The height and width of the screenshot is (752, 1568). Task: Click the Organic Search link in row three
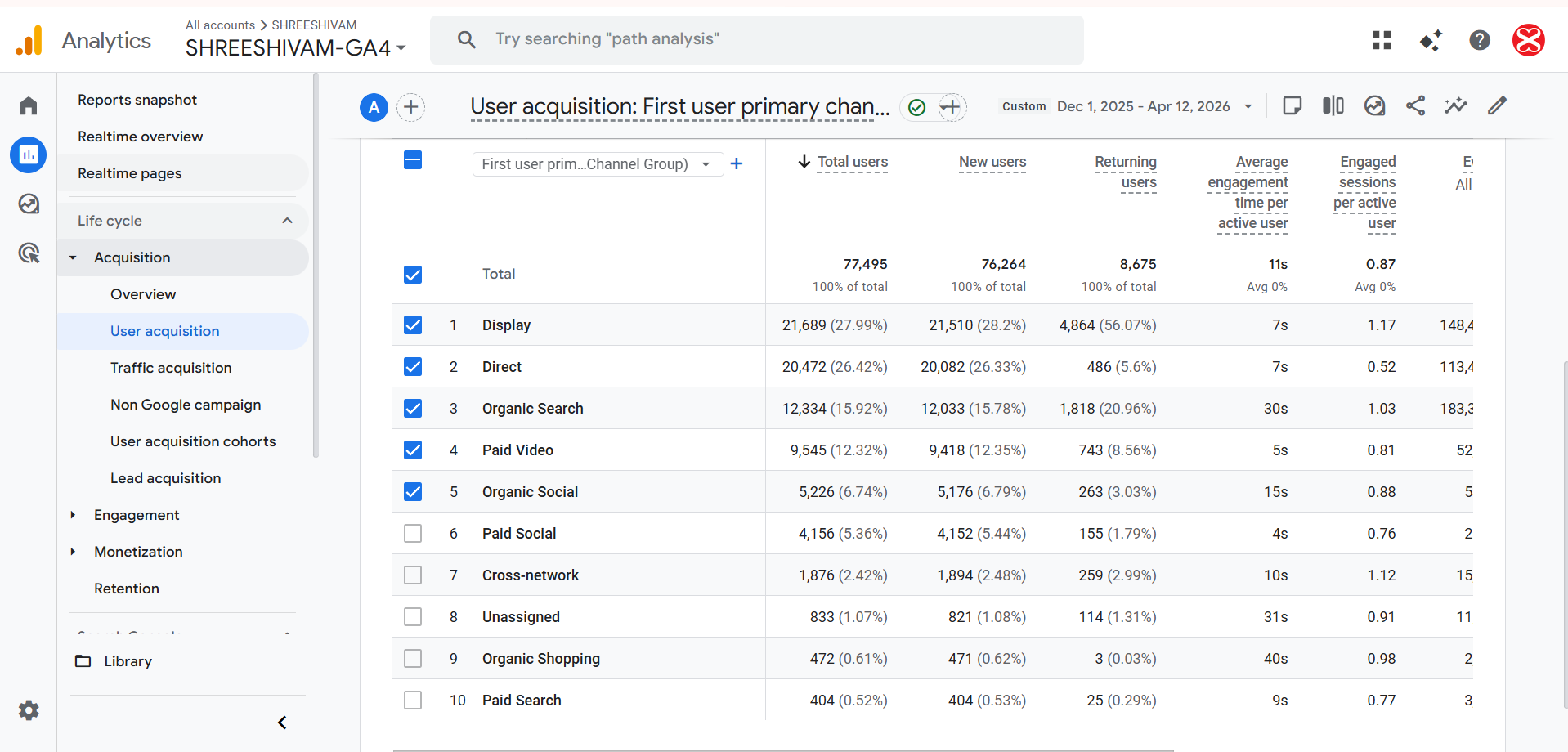[x=532, y=408]
